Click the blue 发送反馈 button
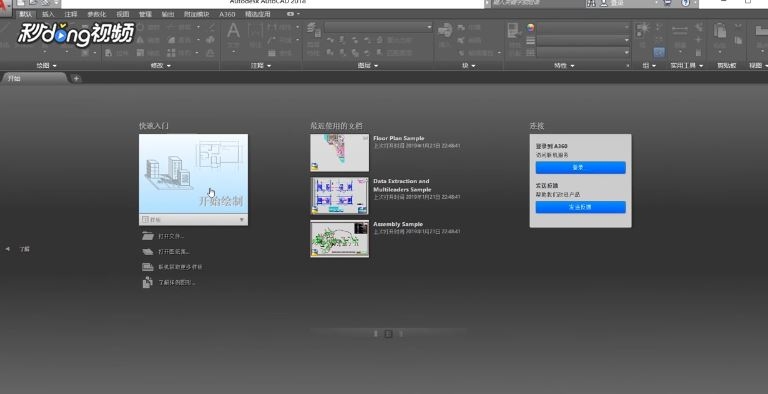The width and height of the screenshot is (768, 394). [580, 207]
